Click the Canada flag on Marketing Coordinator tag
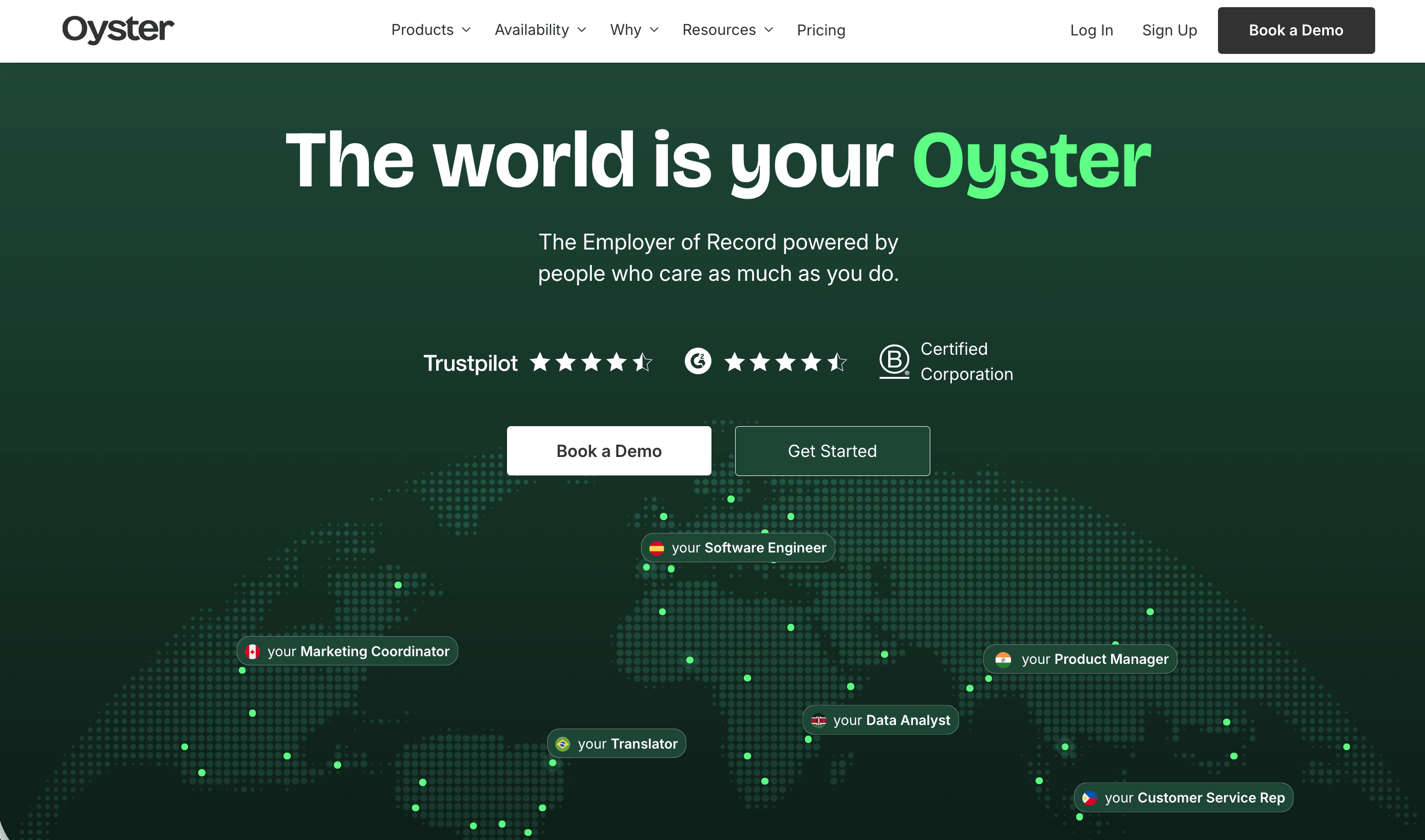Image resolution: width=1425 pixels, height=840 pixels. pos(253,652)
